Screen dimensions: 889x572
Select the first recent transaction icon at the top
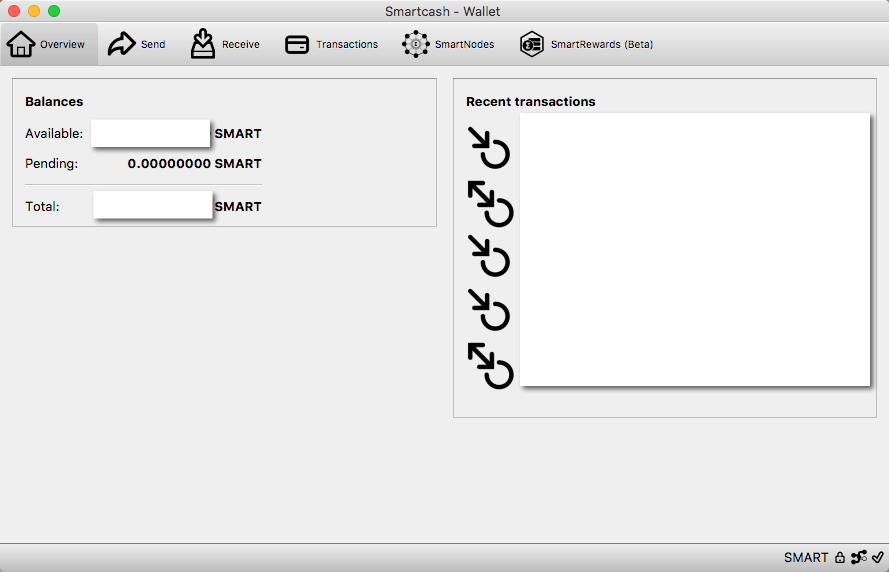click(489, 147)
